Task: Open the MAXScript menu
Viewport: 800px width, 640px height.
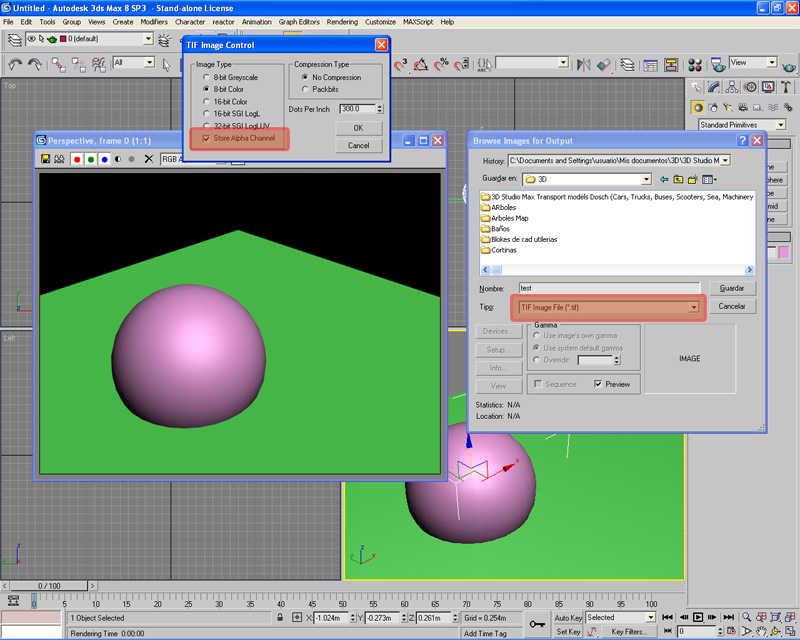Action: click(x=418, y=22)
